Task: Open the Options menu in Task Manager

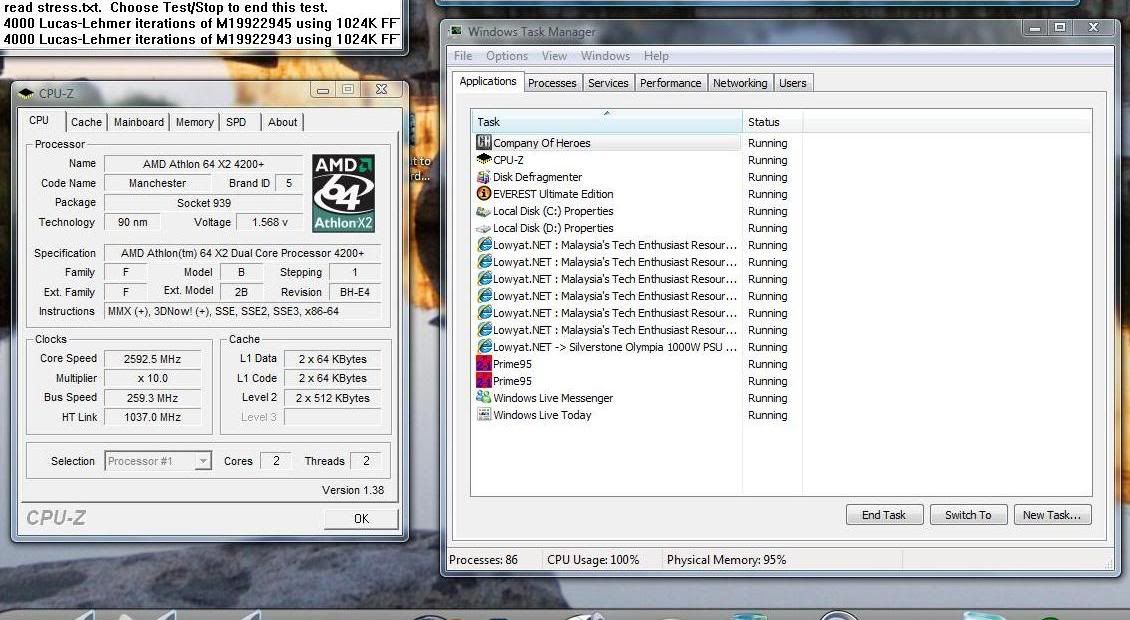Action: click(507, 56)
